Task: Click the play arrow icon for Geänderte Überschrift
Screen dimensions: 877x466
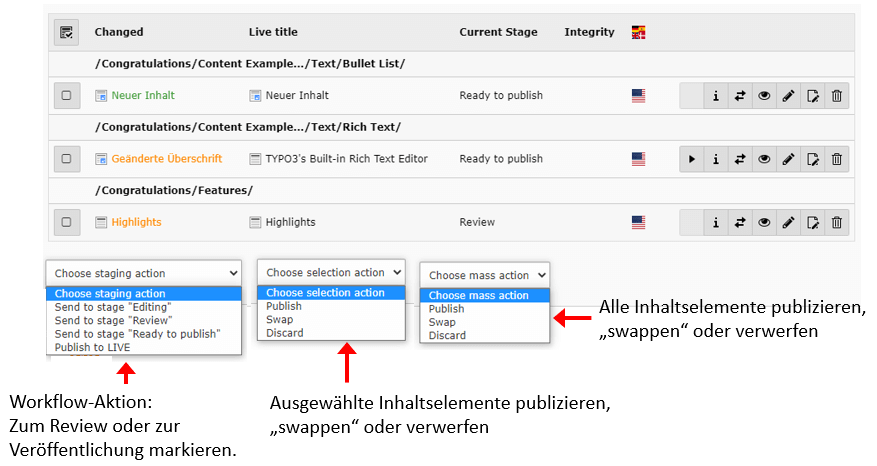Action: click(691, 159)
